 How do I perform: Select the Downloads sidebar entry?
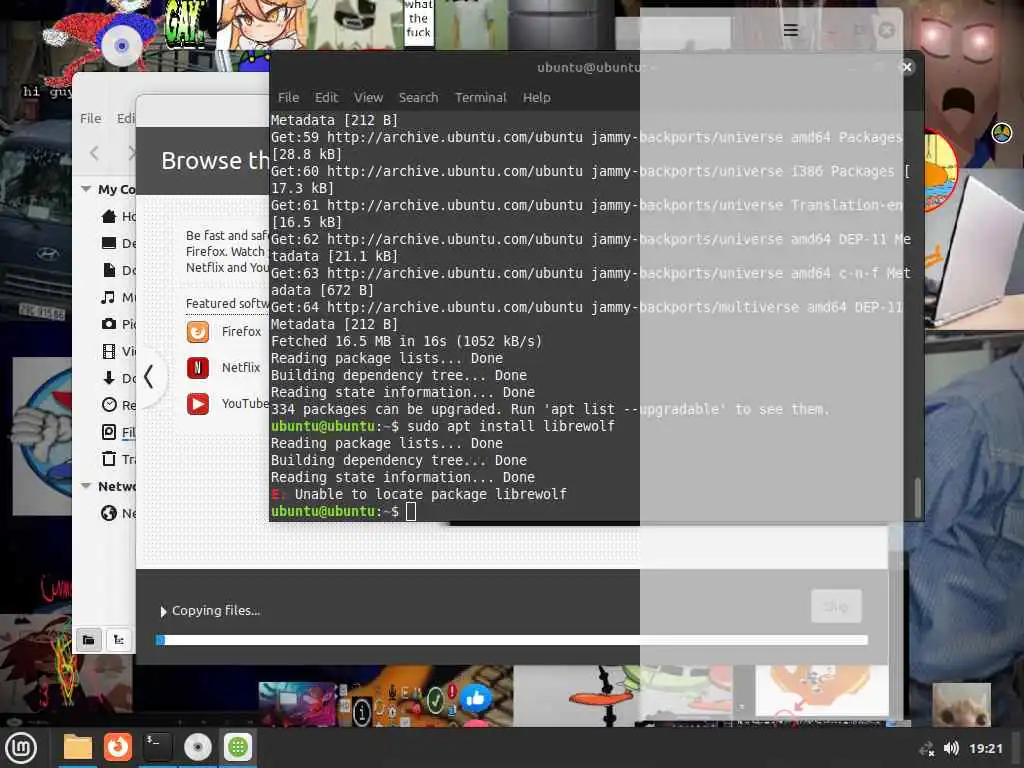118,378
